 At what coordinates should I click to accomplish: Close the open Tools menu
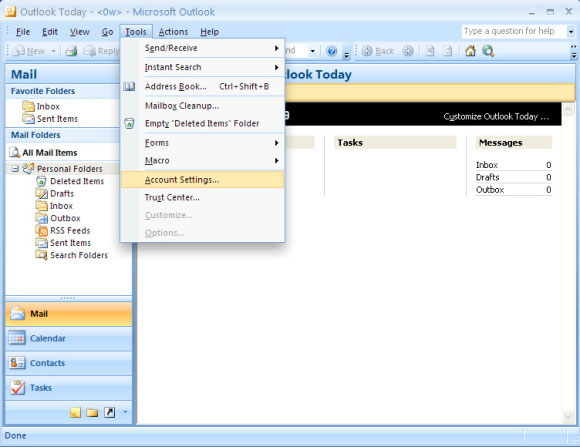point(136,32)
